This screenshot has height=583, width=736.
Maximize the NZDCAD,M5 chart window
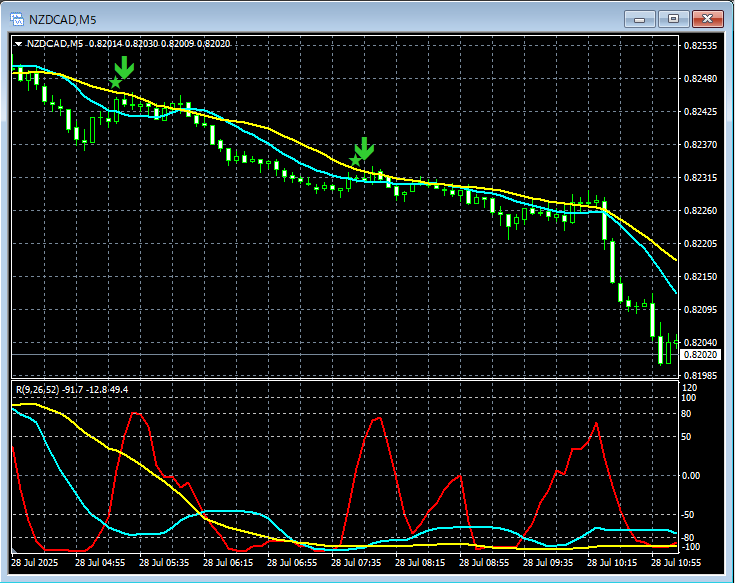pos(673,18)
